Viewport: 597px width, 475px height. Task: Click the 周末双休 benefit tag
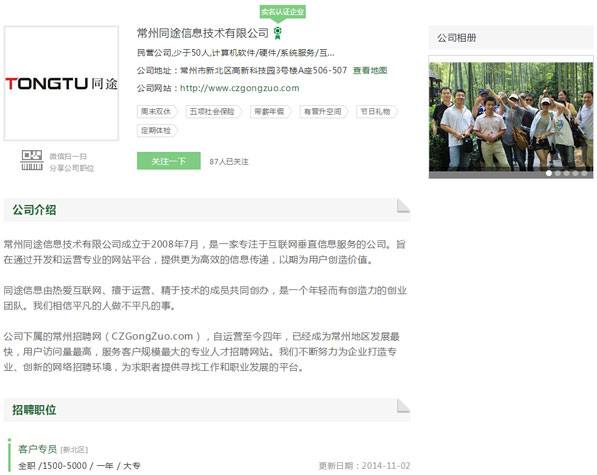coord(157,112)
